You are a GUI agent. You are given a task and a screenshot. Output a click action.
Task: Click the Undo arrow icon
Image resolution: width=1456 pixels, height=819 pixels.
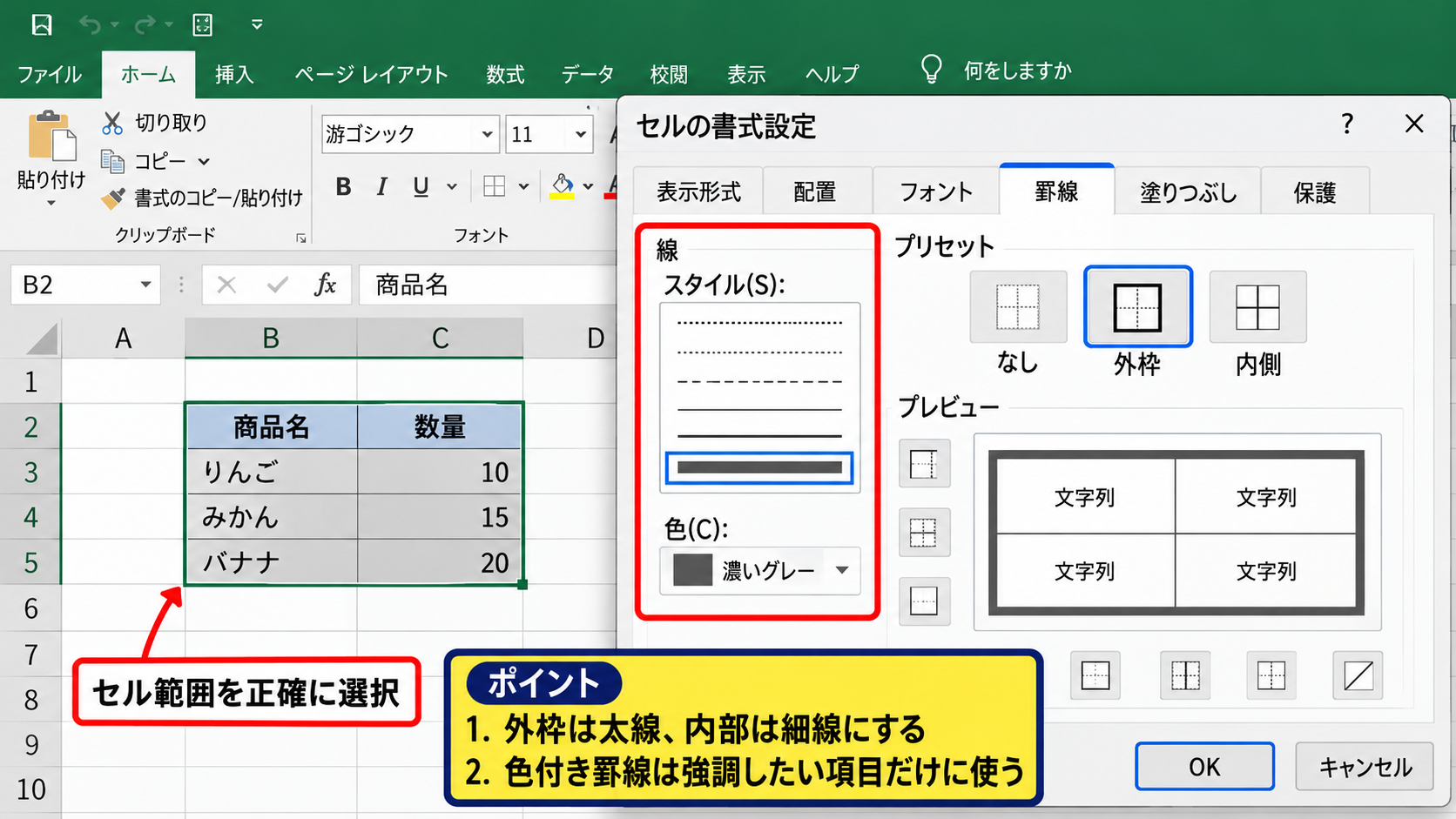click(x=90, y=24)
